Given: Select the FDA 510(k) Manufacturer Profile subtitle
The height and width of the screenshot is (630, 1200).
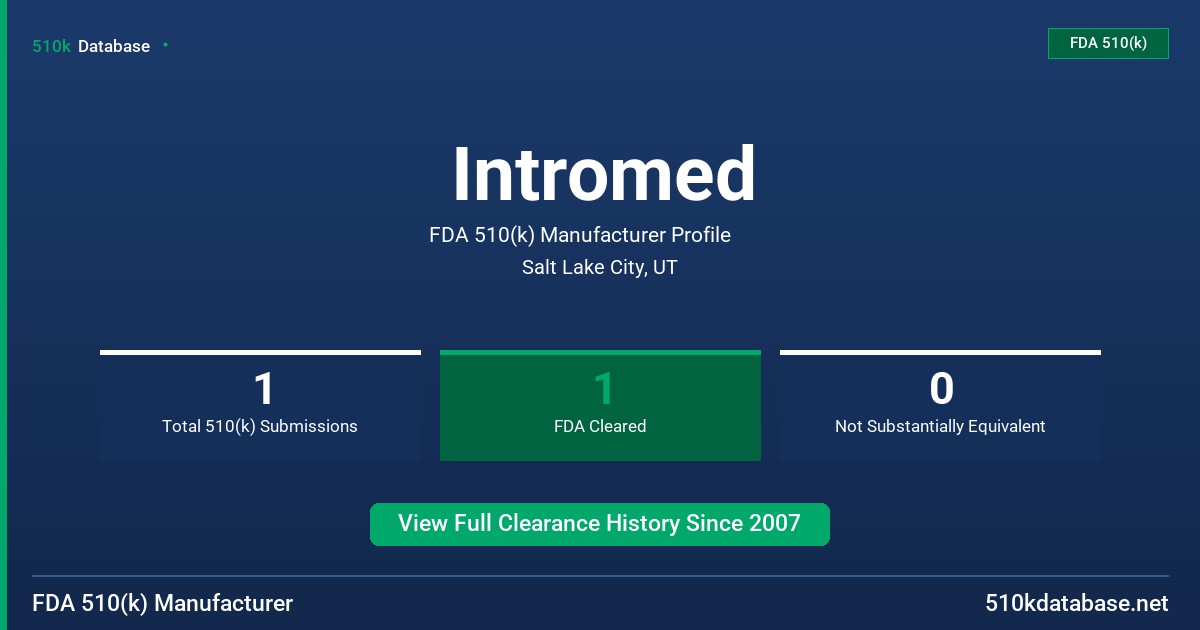Looking at the screenshot, I should [580, 235].
